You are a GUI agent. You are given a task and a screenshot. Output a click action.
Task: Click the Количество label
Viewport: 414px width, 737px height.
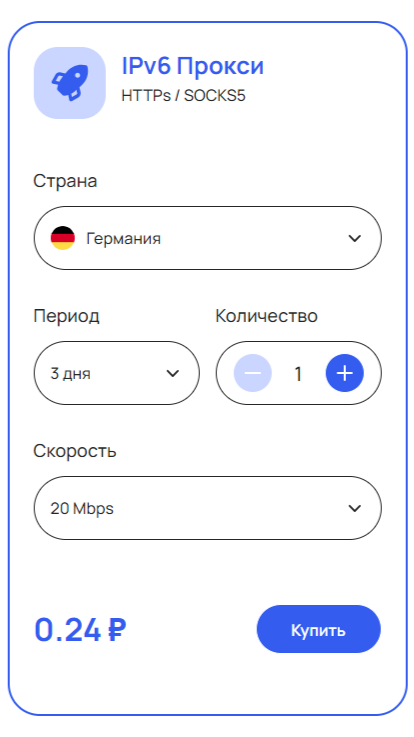[266, 316]
